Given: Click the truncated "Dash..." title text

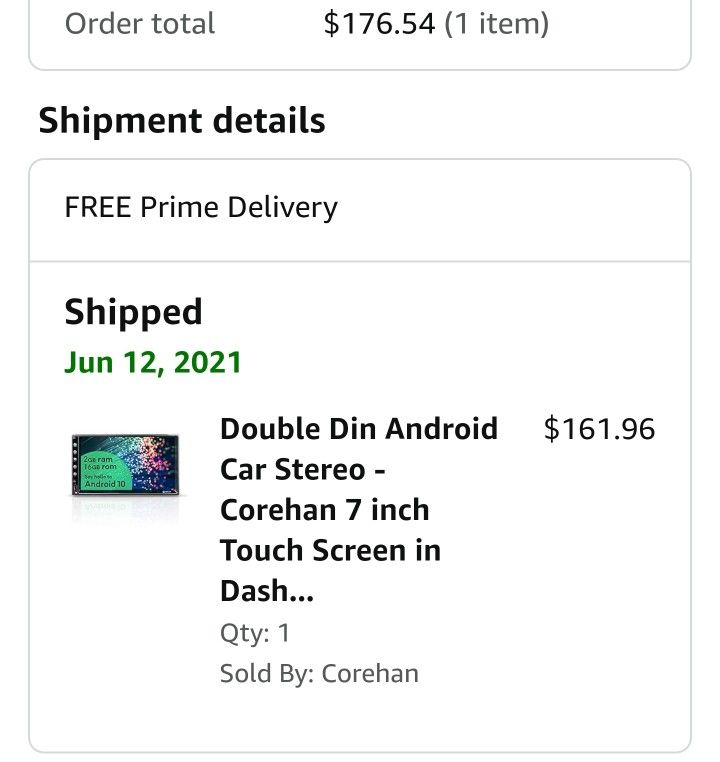Looking at the screenshot, I should pyautogui.click(x=266, y=591).
